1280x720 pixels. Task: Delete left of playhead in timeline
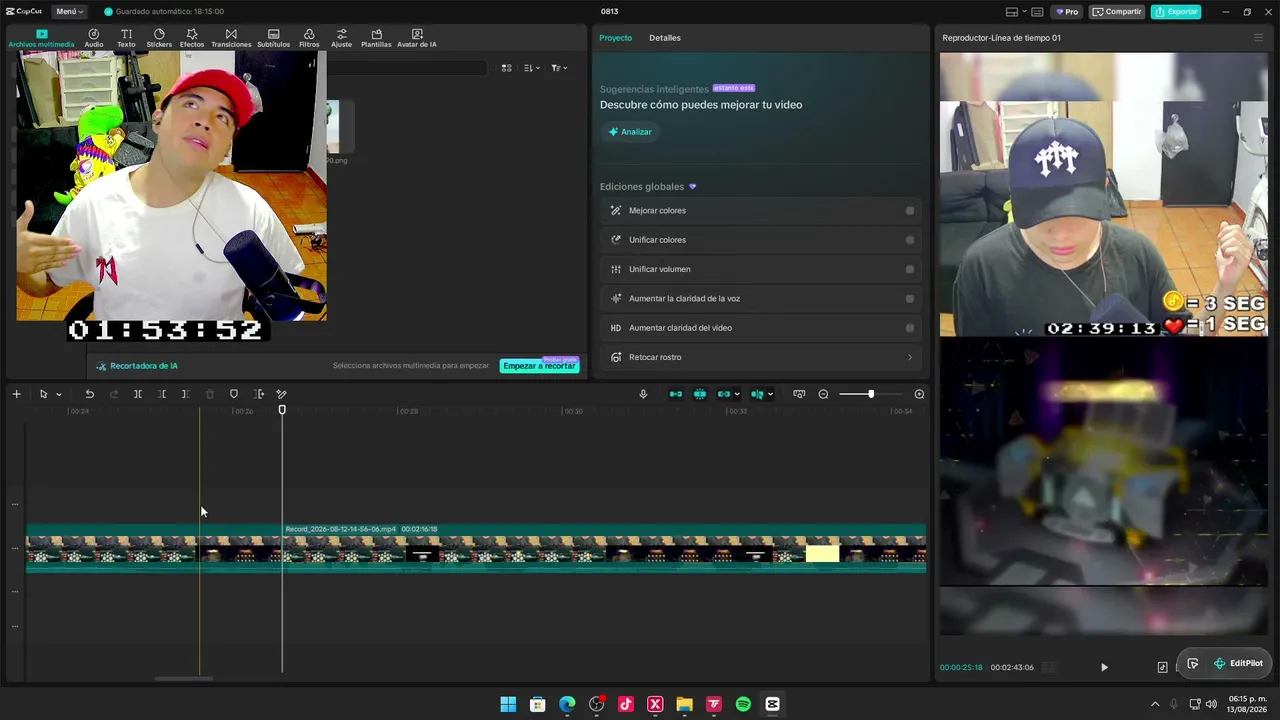(162, 394)
